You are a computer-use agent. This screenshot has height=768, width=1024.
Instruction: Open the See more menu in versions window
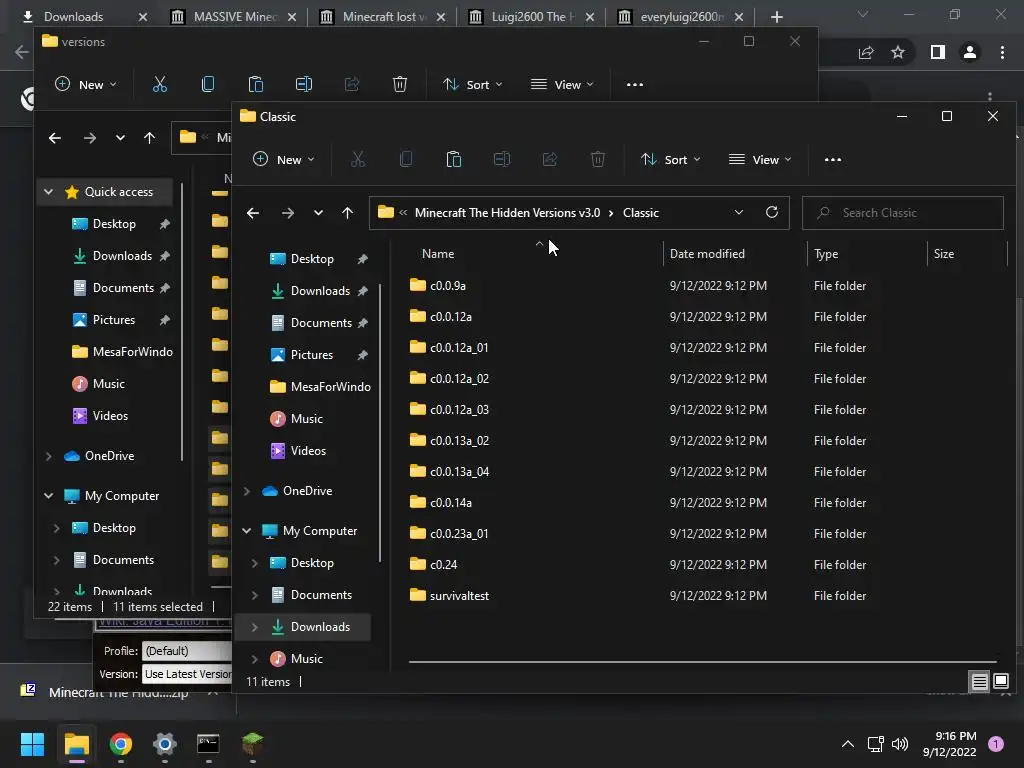coord(635,84)
